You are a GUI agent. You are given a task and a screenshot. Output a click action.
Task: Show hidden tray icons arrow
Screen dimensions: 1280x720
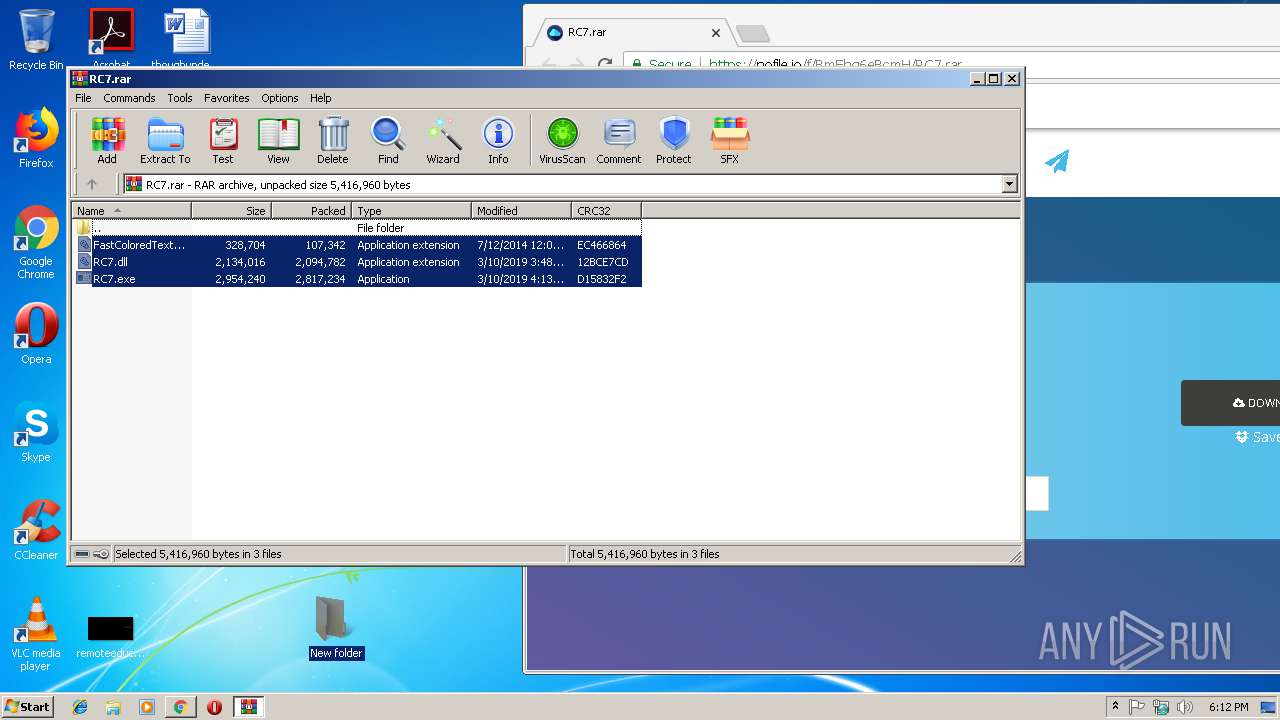click(1115, 707)
